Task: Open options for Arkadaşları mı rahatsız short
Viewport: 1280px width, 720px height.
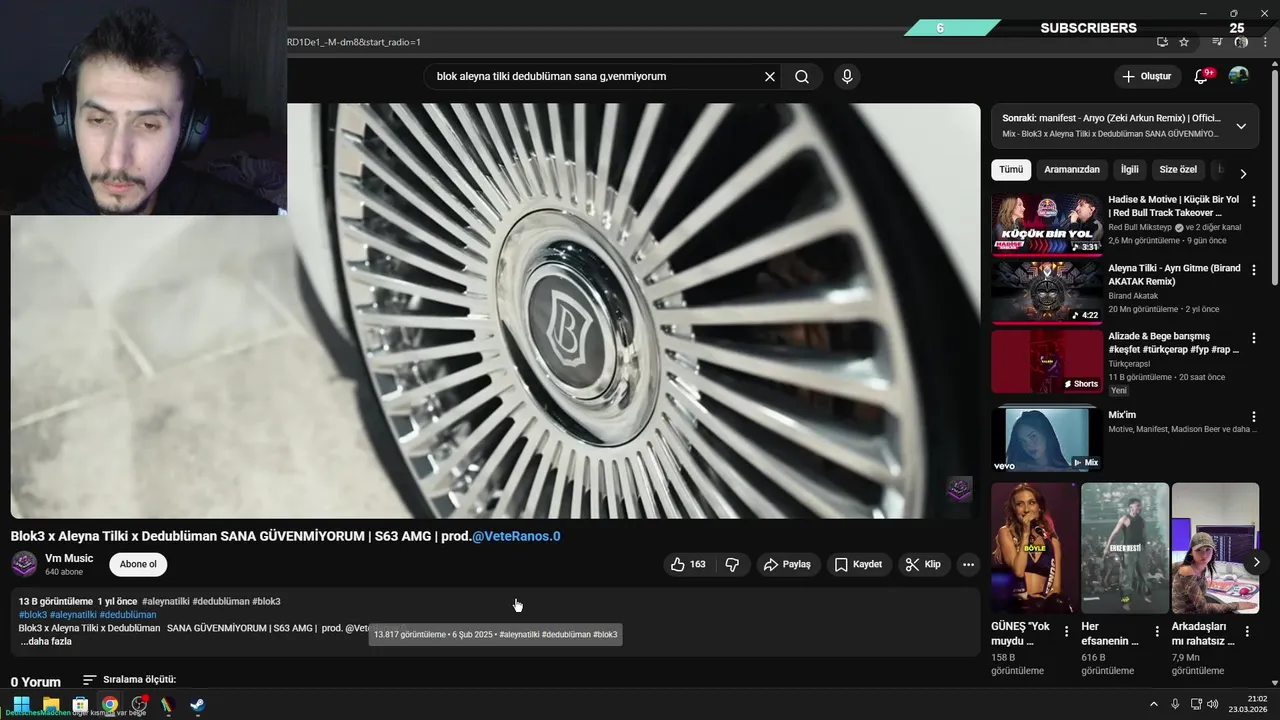Action: [1247, 632]
